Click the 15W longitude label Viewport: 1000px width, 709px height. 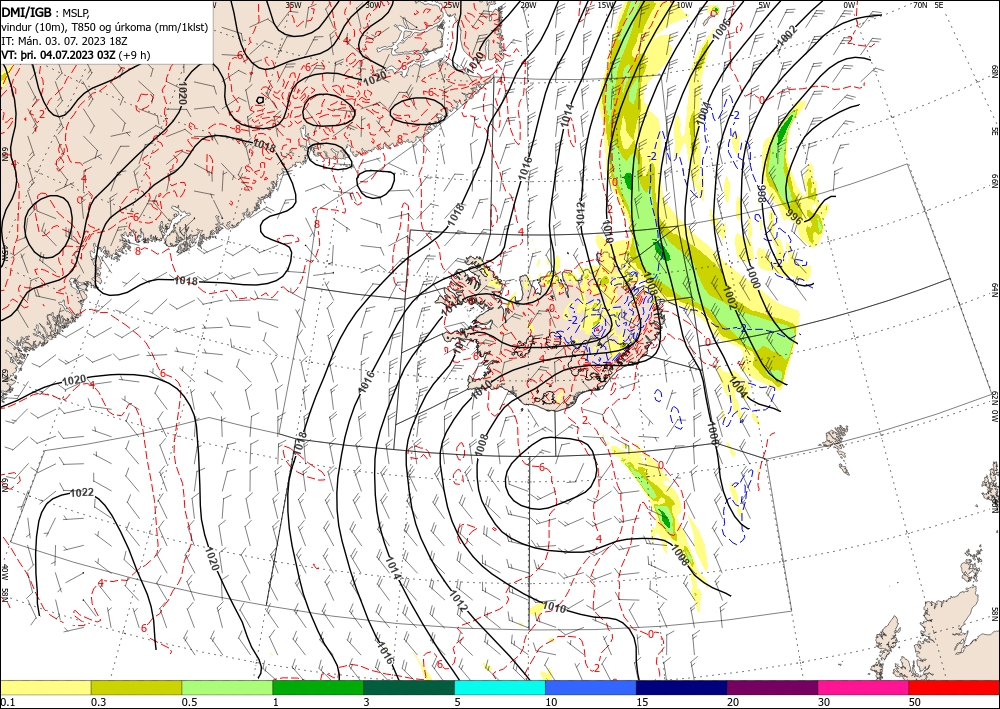click(606, 5)
